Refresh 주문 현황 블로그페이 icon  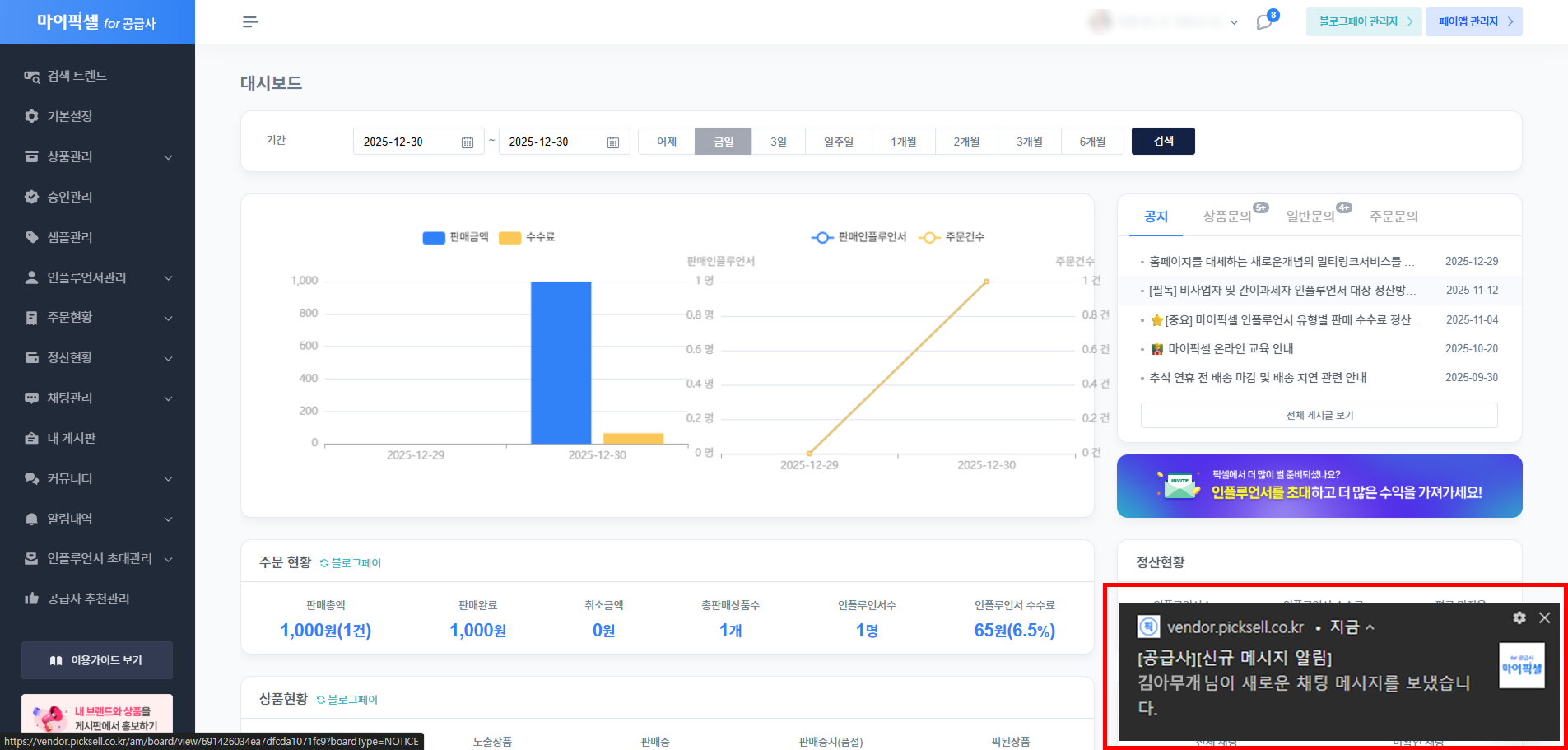[324, 563]
